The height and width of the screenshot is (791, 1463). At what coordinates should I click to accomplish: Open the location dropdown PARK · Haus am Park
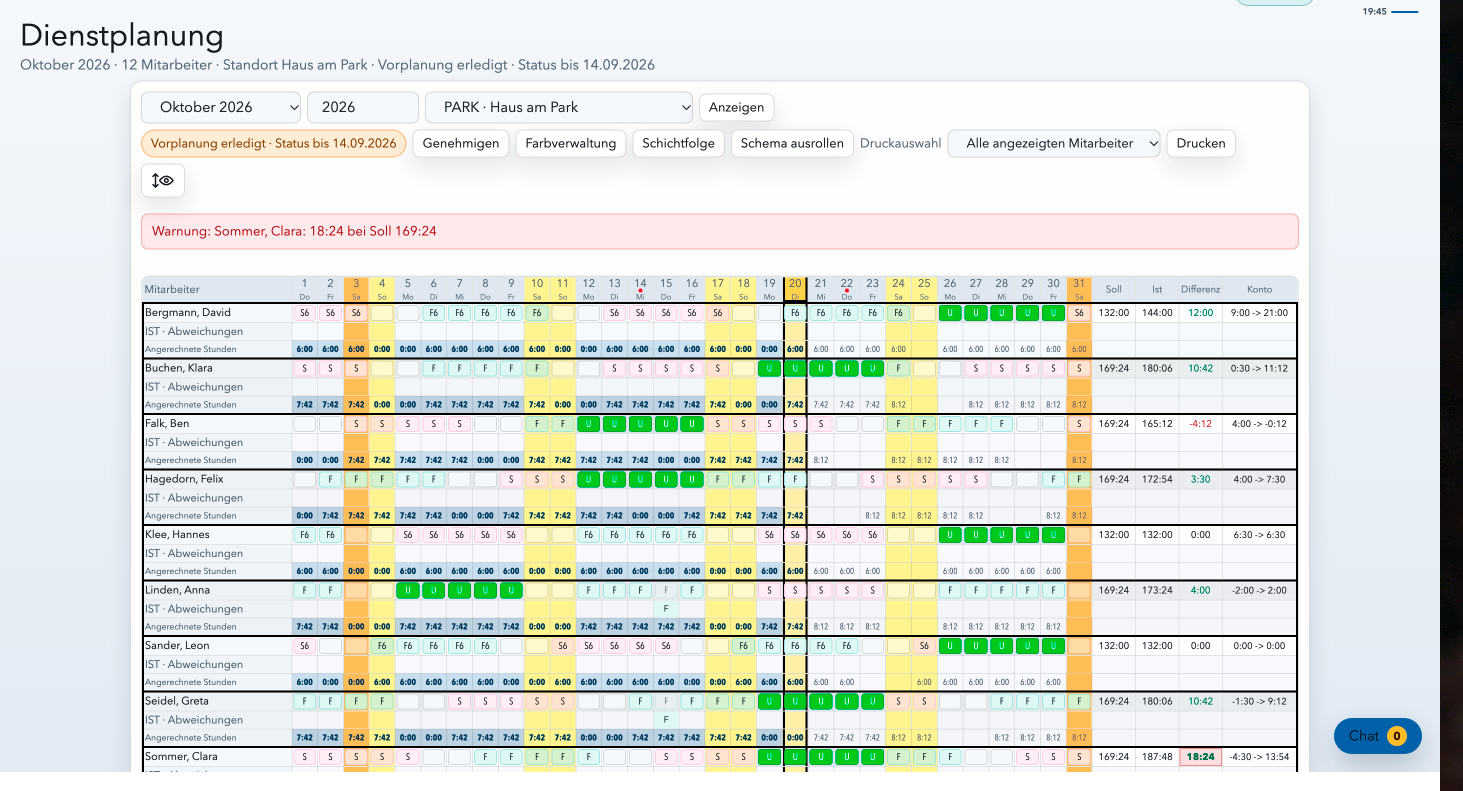coord(559,107)
